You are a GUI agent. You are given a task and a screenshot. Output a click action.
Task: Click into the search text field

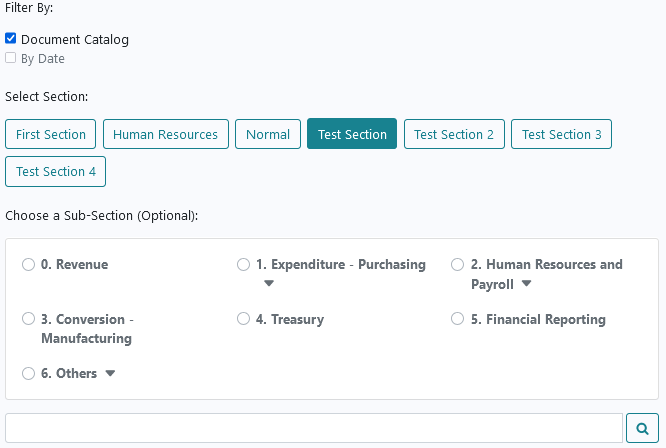click(x=314, y=428)
